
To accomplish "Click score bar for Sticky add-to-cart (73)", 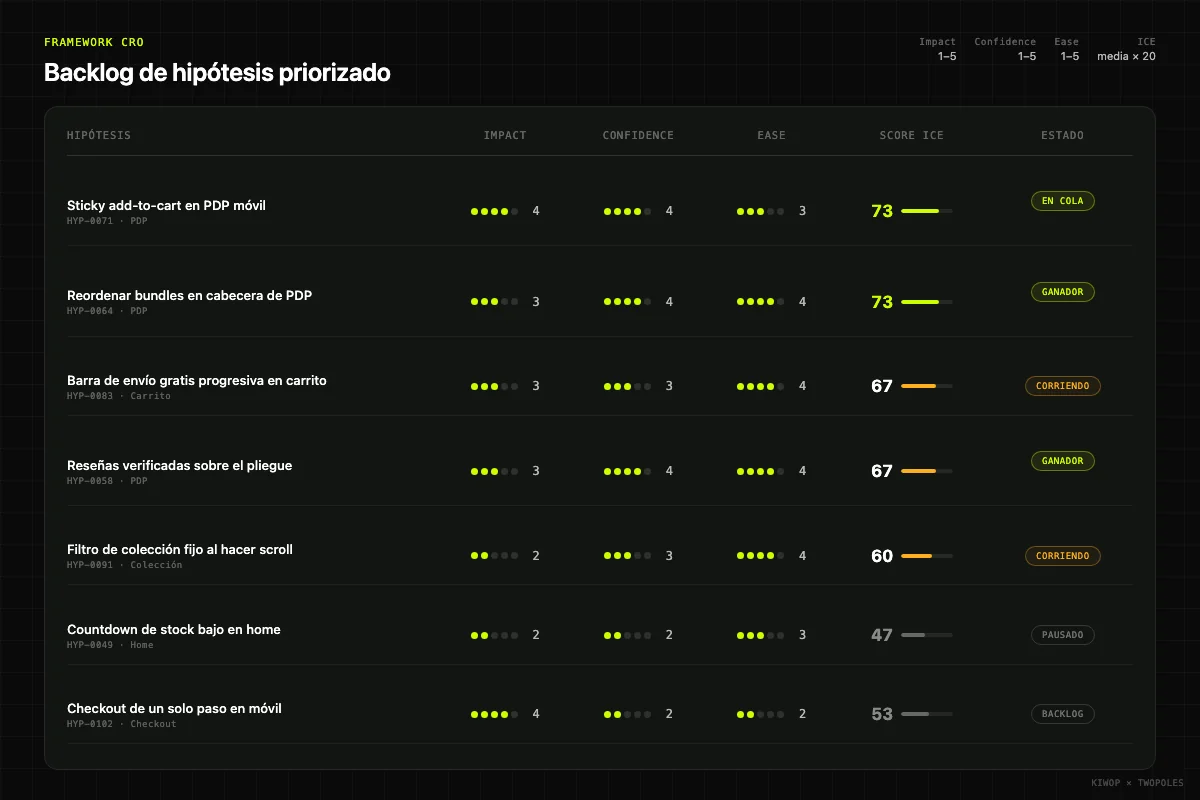I will click(926, 211).
